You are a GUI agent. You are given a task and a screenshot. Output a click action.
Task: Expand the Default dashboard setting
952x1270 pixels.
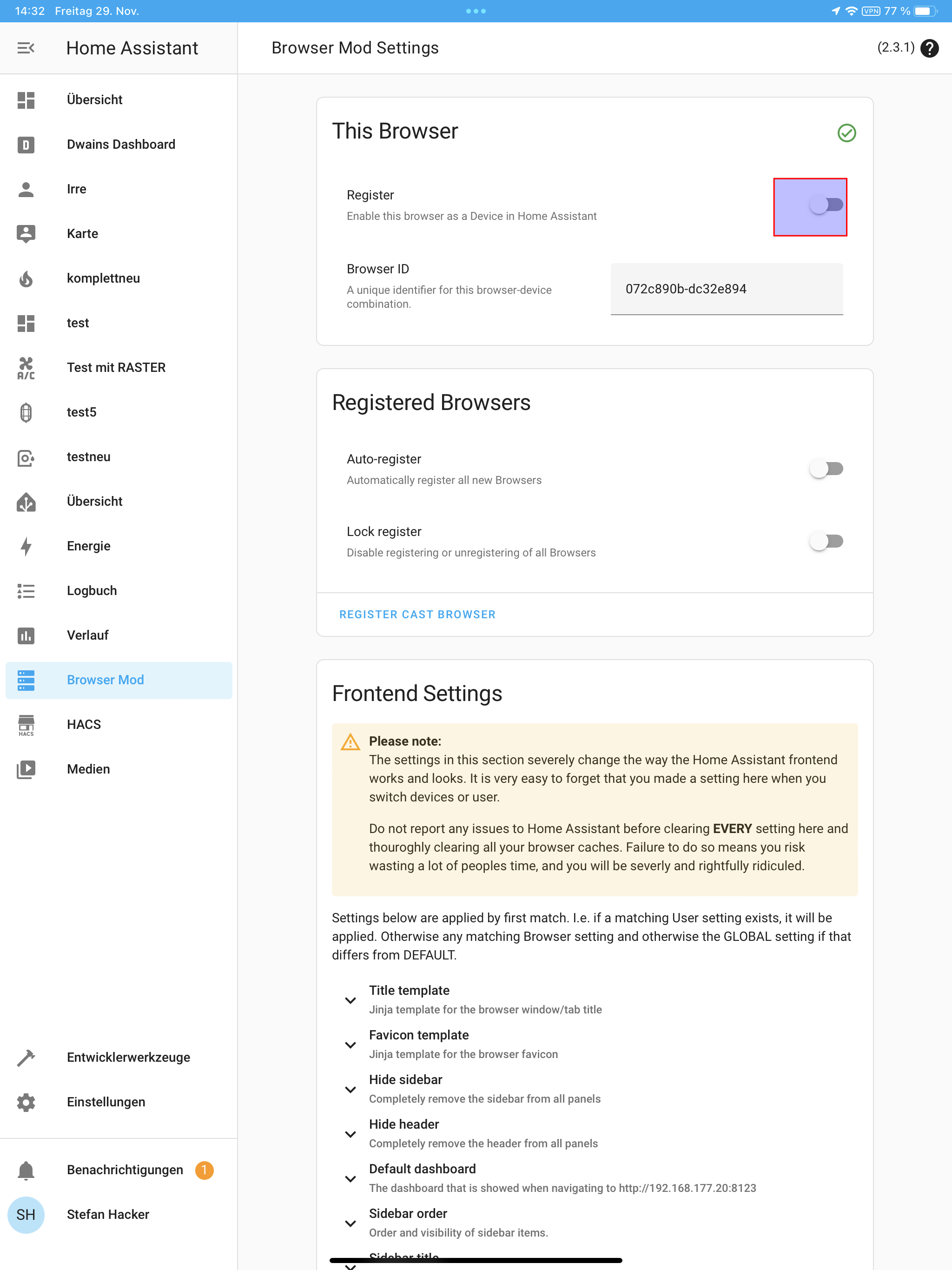350,1179
